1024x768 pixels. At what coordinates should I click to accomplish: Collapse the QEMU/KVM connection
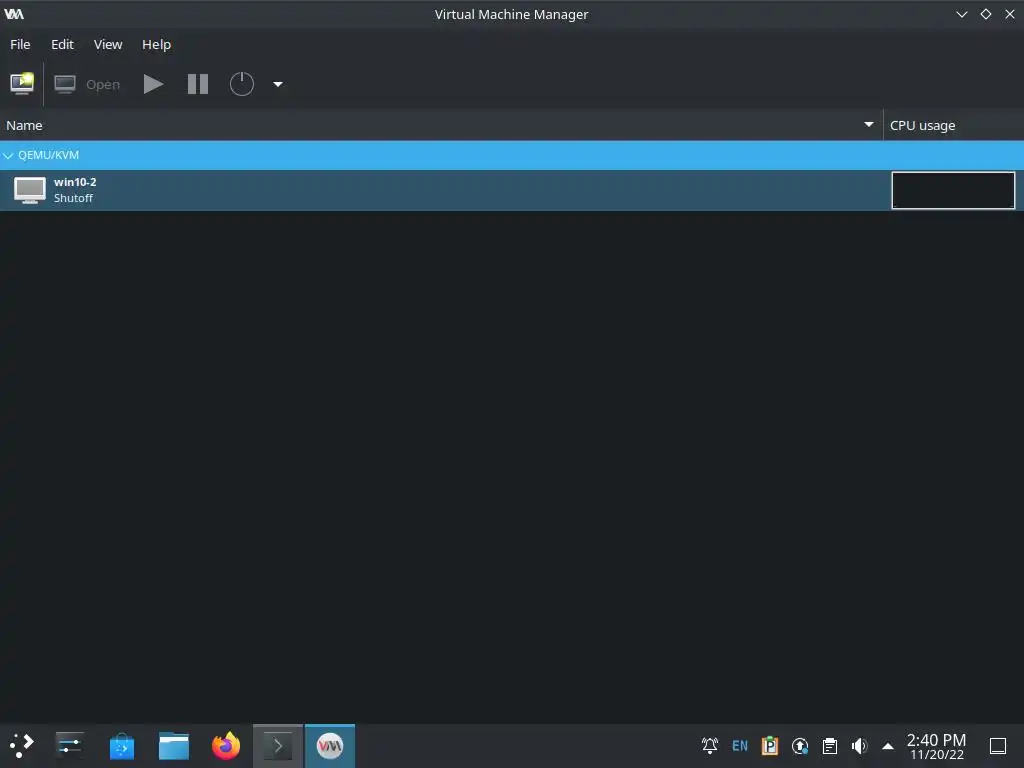(8, 155)
